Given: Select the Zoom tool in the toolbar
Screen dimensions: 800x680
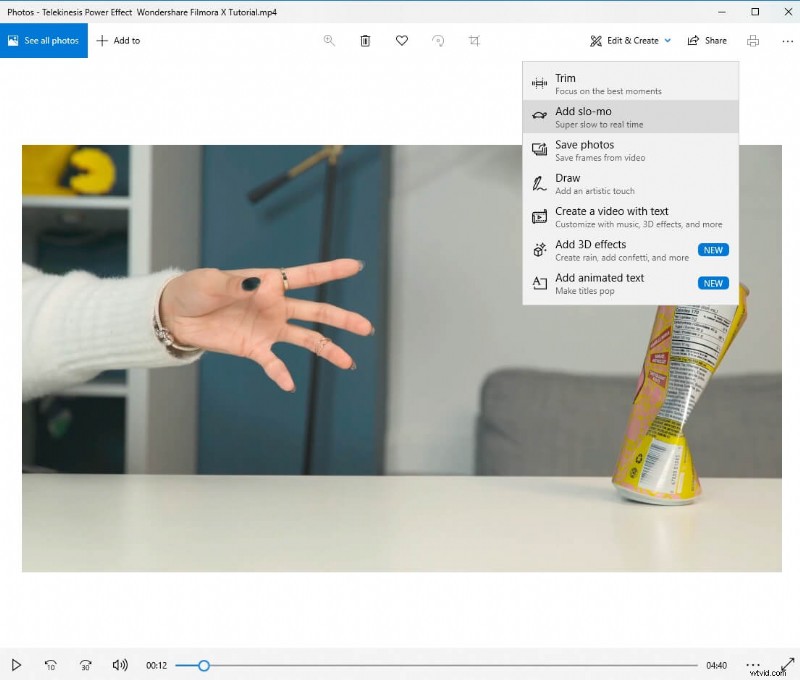Looking at the screenshot, I should [329, 41].
